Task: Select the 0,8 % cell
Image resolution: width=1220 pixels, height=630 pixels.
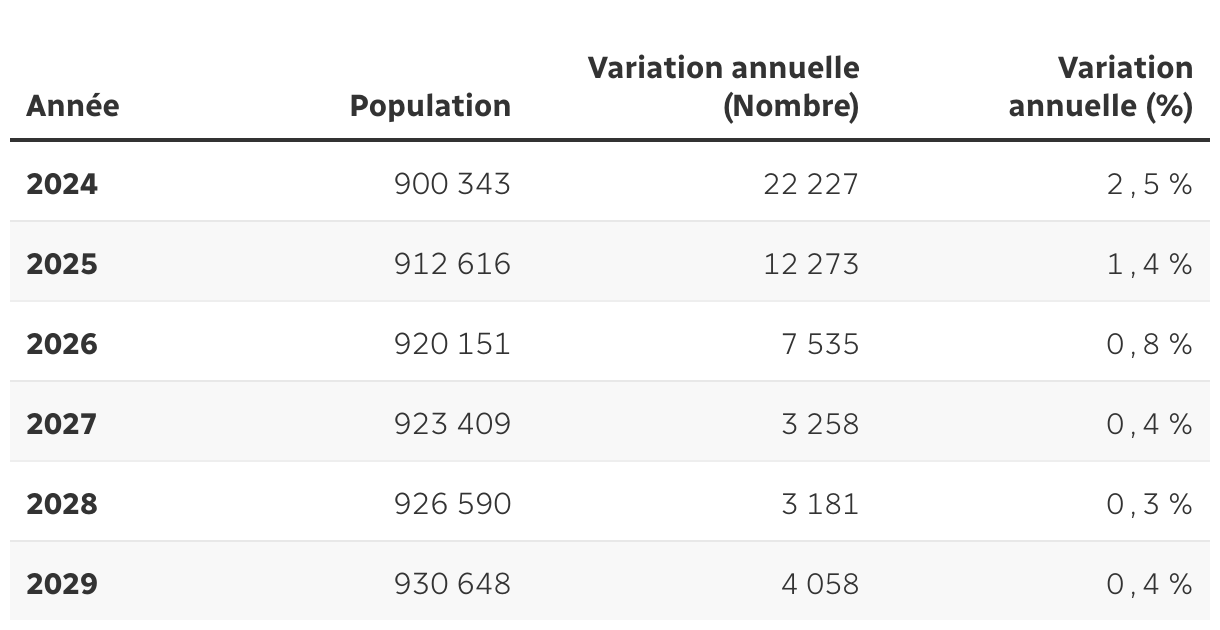Action: pos(1150,344)
